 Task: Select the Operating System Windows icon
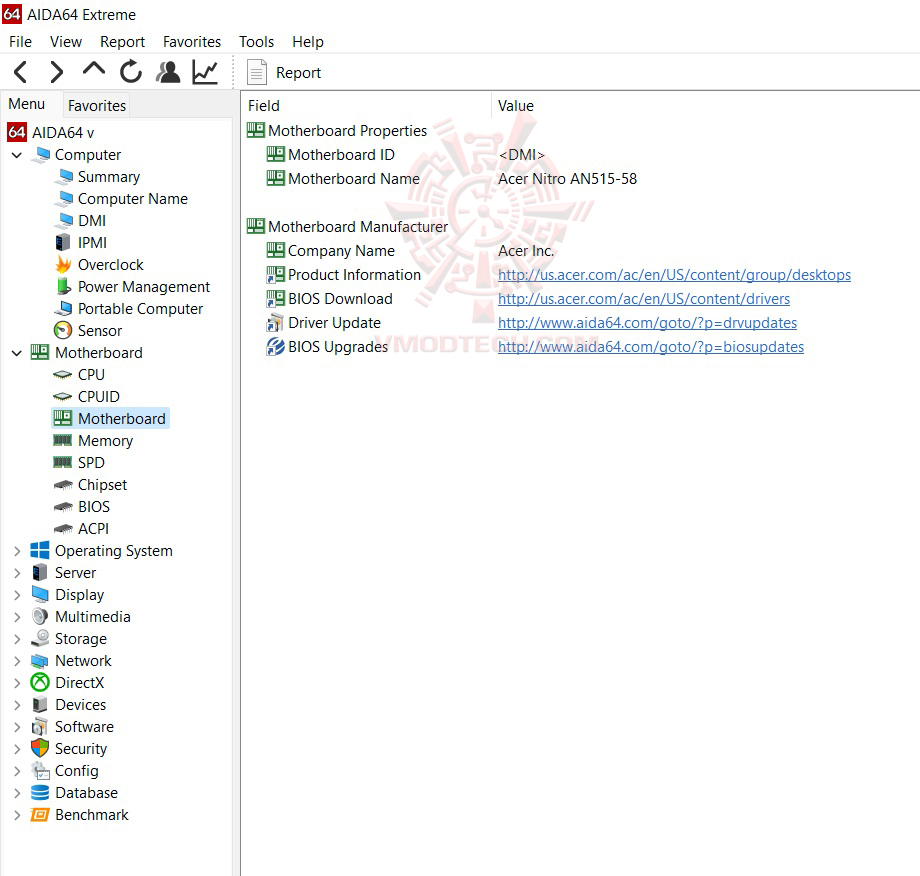(40, 551)
